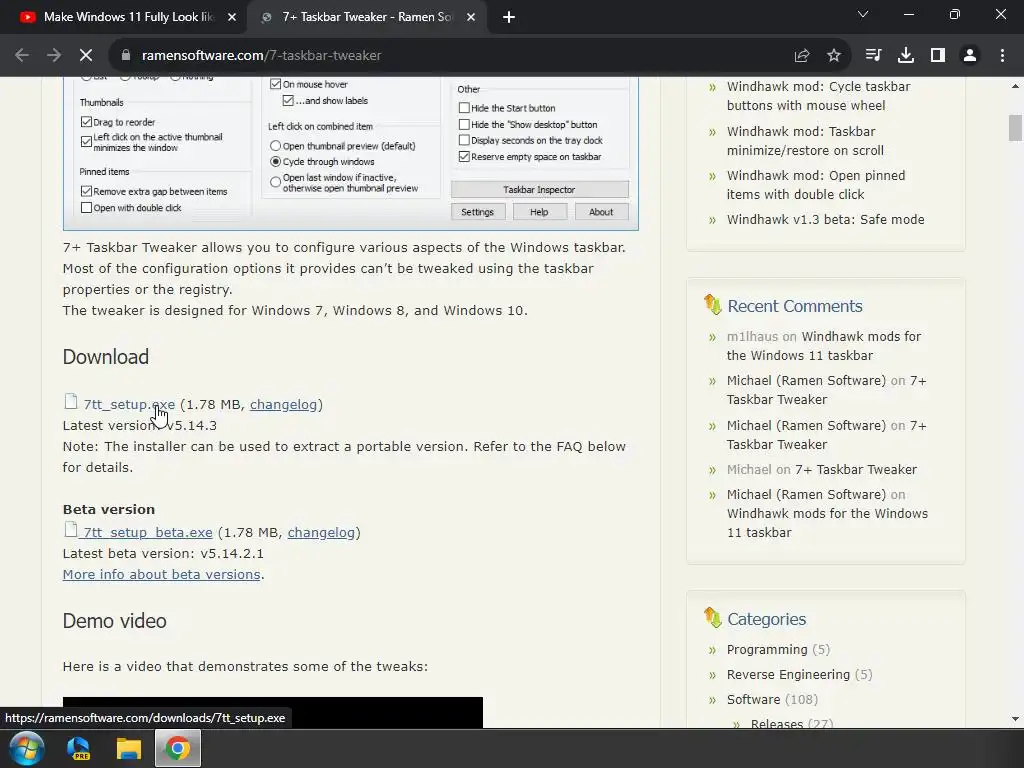This screenshot has height=768, width=1024.
Task: Click the Chrome taskbar icon
Action: (x=178, y=748)
